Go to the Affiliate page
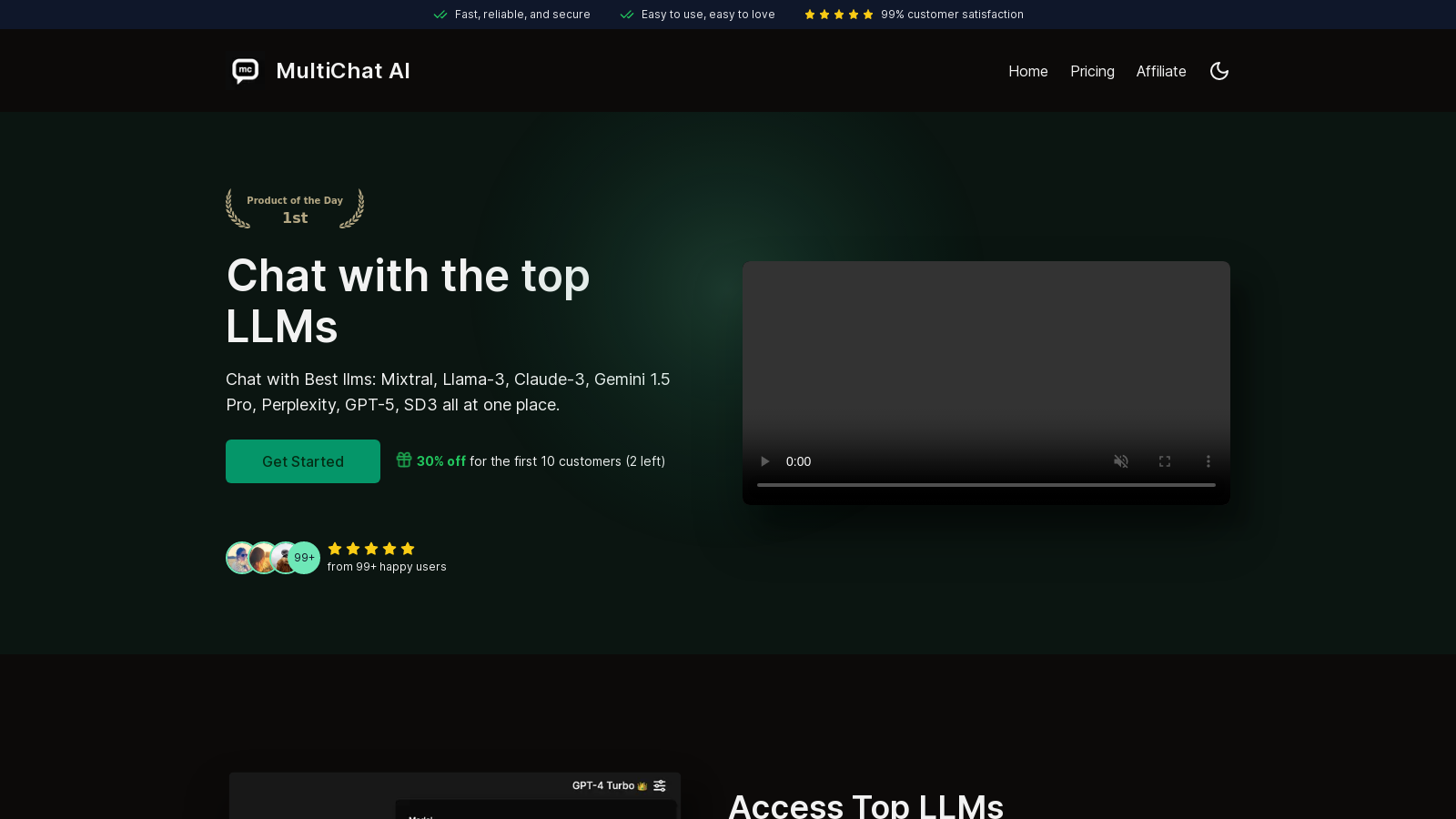The width and height of the screenshot is (1456, 819). pyautogui.click(x=1161, y=71)
